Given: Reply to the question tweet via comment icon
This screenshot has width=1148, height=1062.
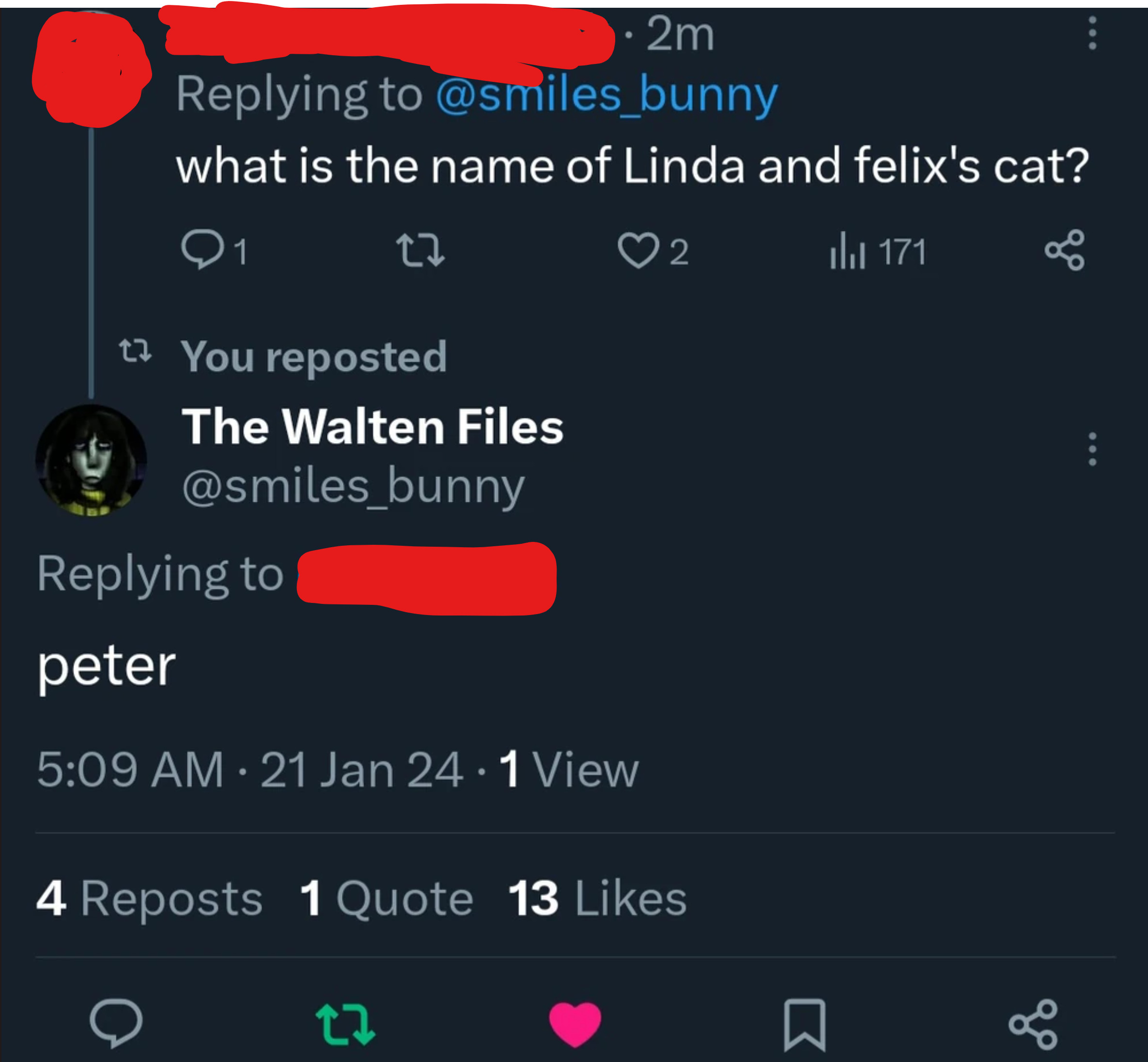Looking at the screenshot, I should (202, 250).
